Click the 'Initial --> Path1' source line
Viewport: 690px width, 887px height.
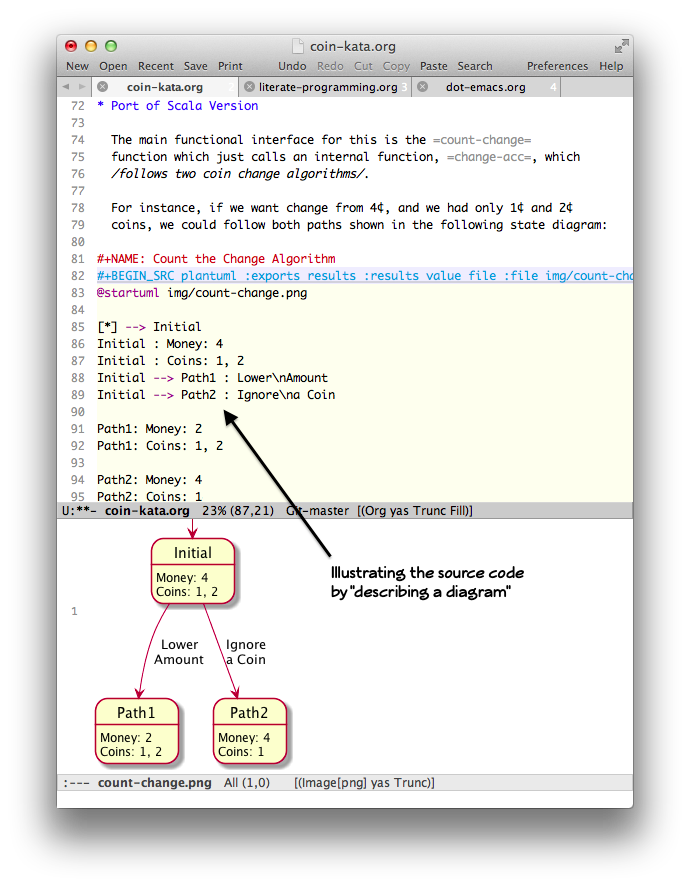coord(212,378)
